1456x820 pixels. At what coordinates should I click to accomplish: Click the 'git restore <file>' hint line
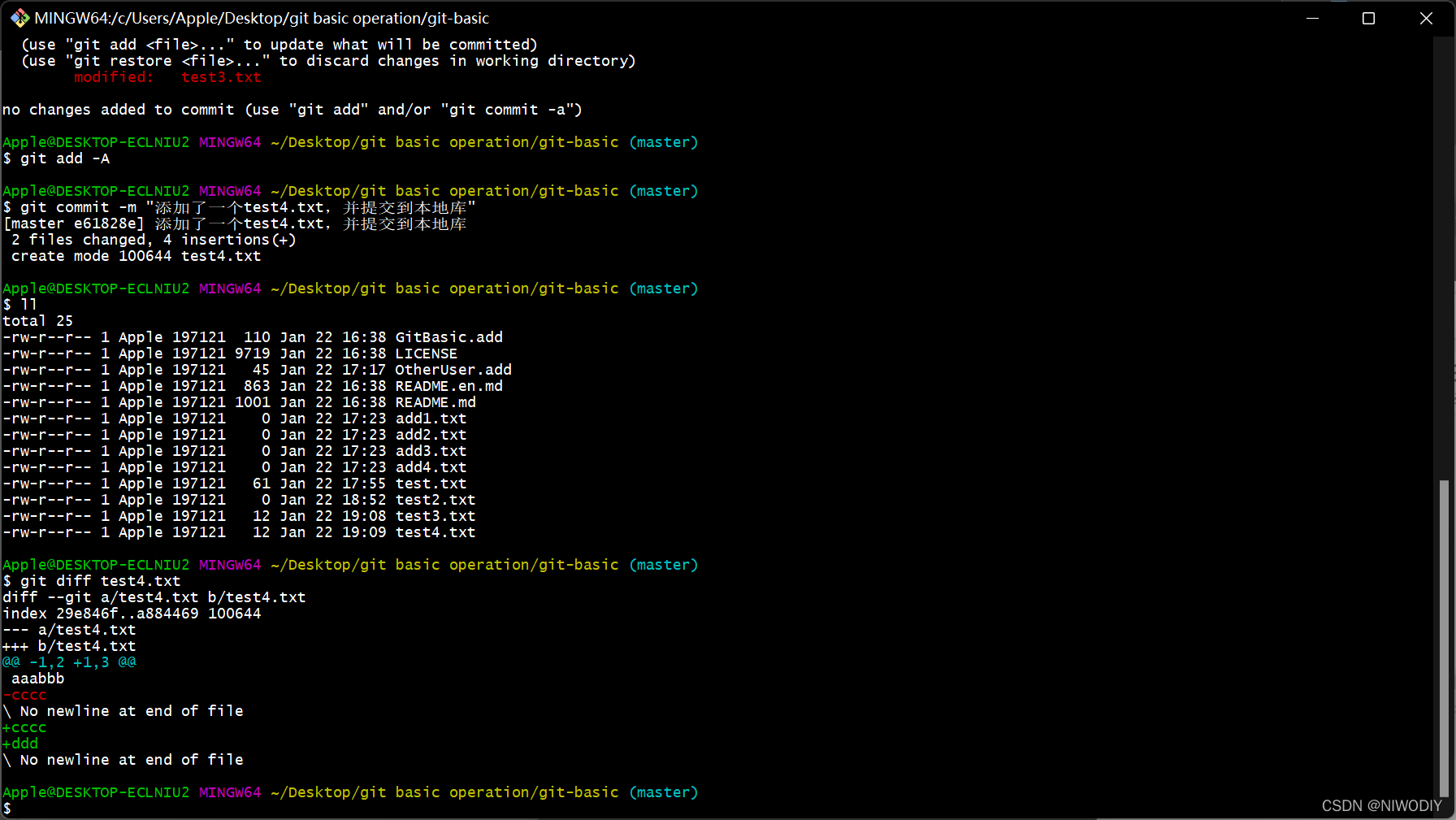pos(328,61)
